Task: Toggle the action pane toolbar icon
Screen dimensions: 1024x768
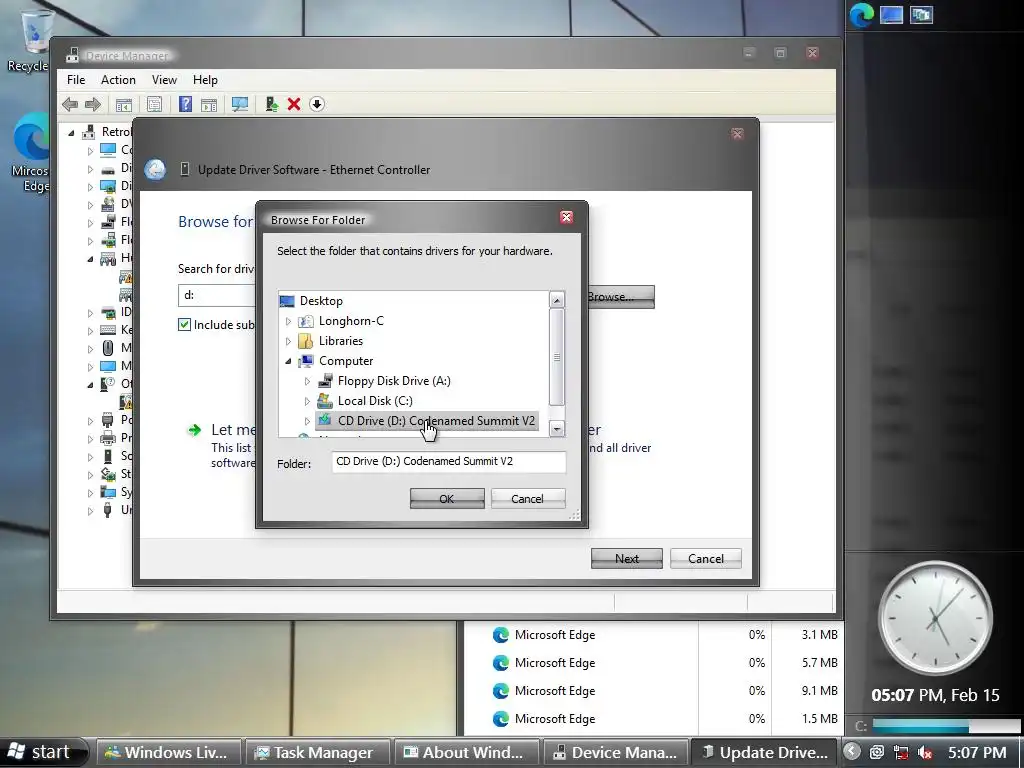Action: [209, 104]
